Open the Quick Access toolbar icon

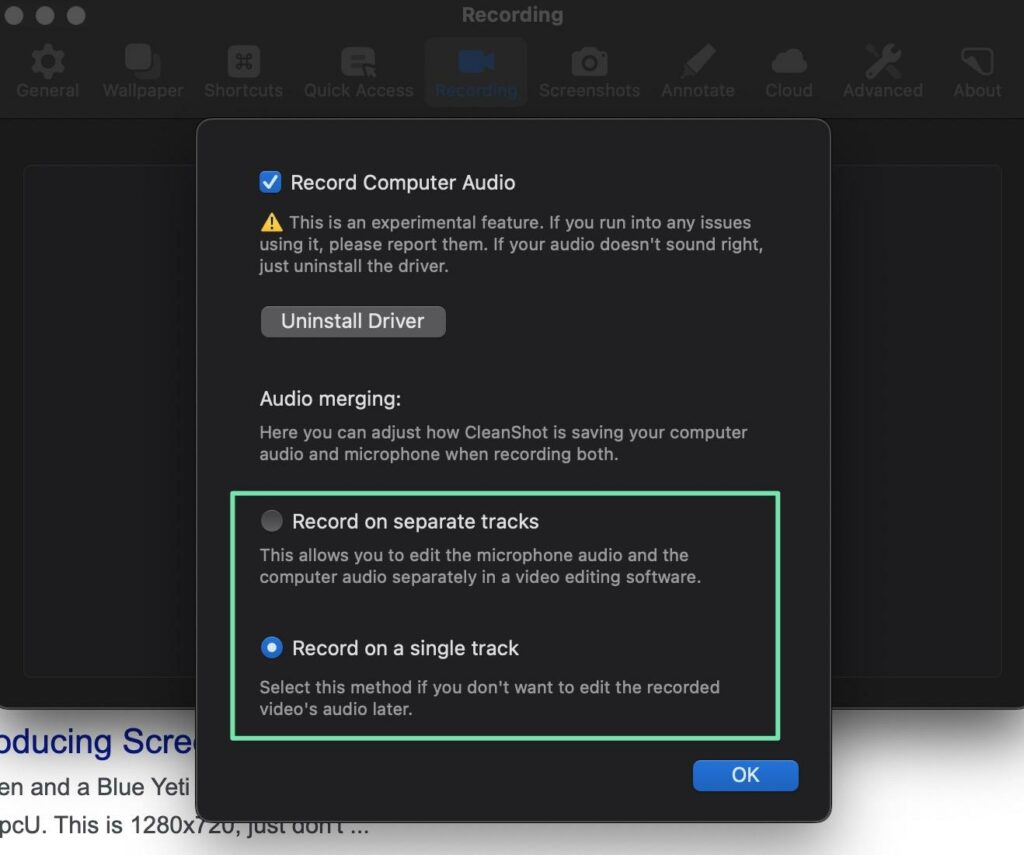point(358,62)
